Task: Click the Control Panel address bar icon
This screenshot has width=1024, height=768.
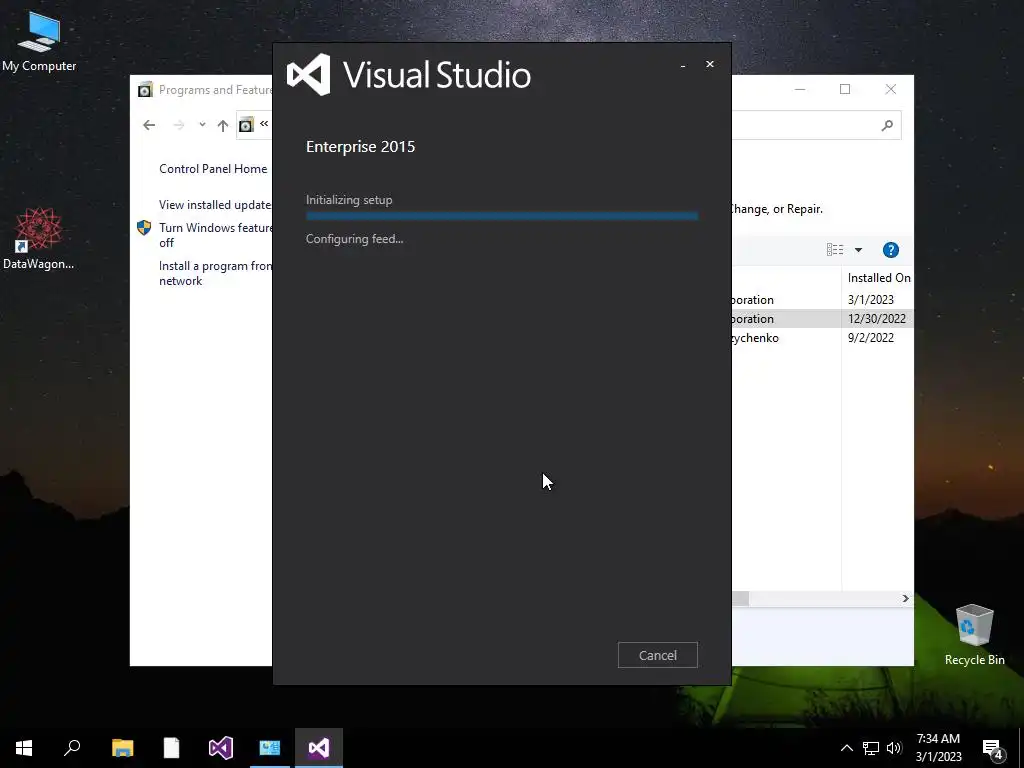Action: point(246,125)
